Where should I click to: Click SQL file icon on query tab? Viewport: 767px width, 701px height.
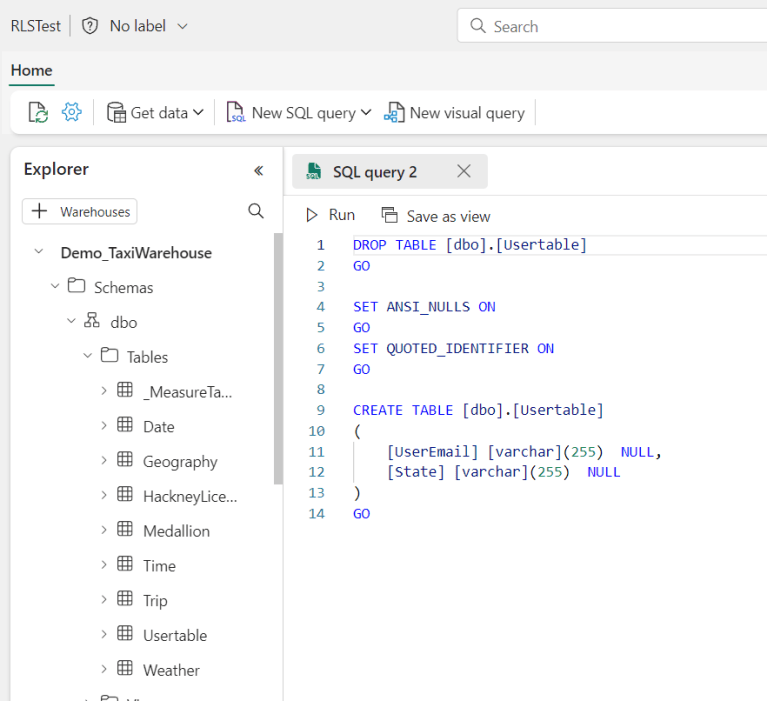click(x=314, y=171)
